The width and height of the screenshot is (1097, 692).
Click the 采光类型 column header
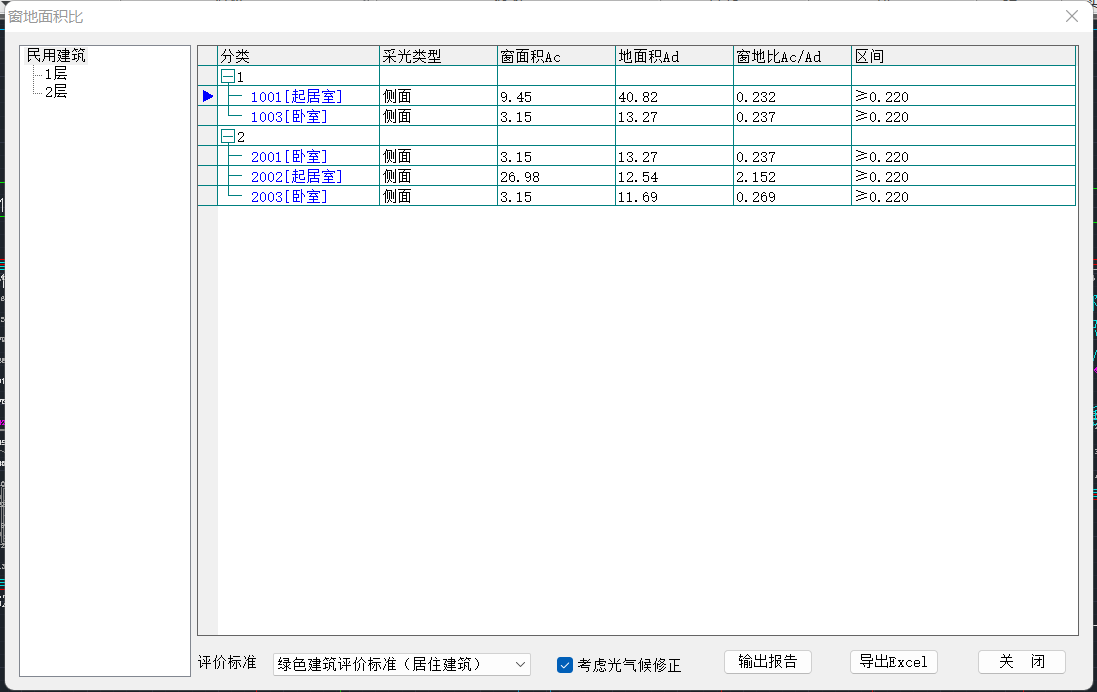tap(438, 57)
